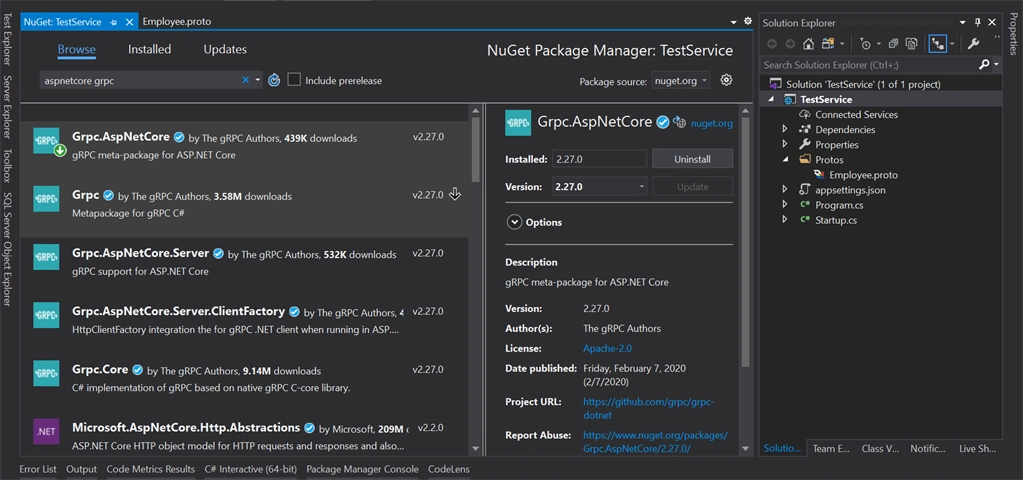Click the Pending Changes Filter clock icon

pos(866,44)
